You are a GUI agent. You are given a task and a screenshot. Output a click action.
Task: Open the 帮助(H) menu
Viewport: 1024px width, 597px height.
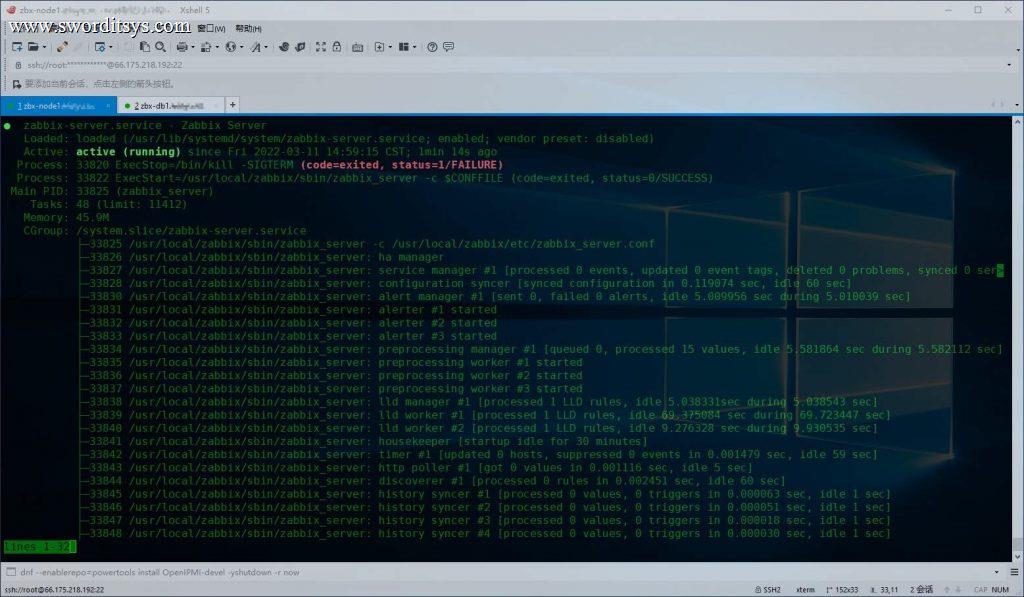[248, 29]
